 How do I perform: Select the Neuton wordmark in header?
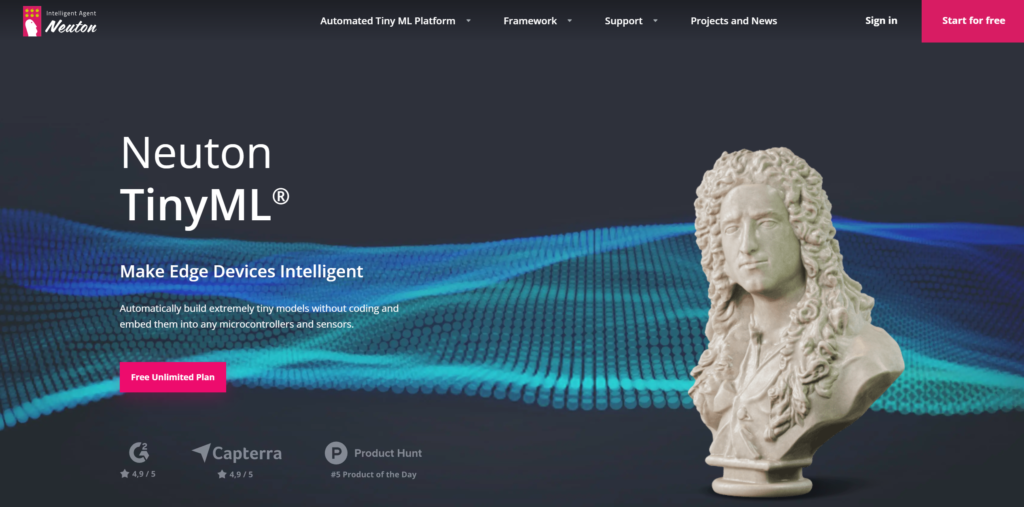point(71,27)
